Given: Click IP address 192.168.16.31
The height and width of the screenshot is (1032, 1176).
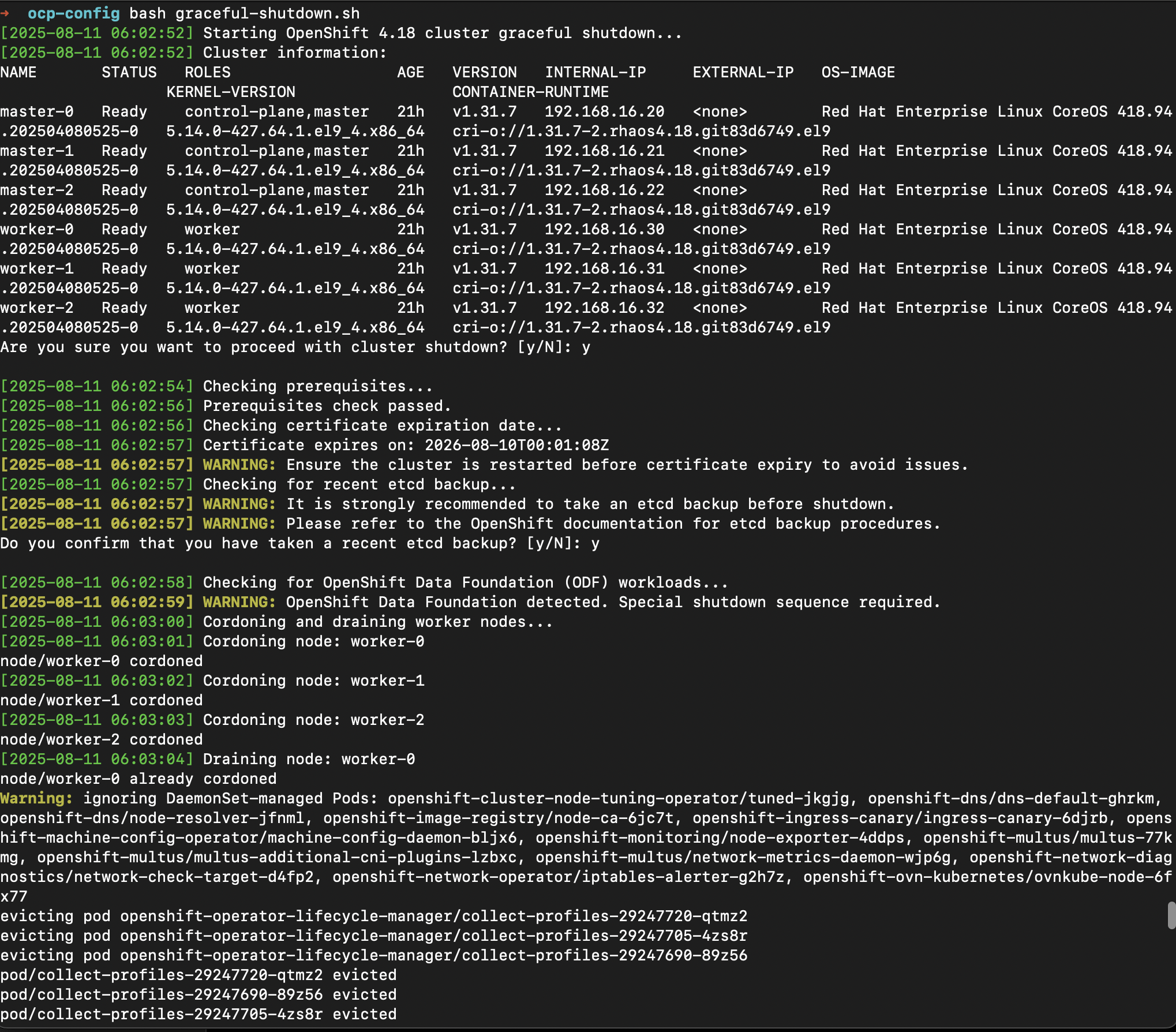Looking at the screenshot, I should [605, 268].
